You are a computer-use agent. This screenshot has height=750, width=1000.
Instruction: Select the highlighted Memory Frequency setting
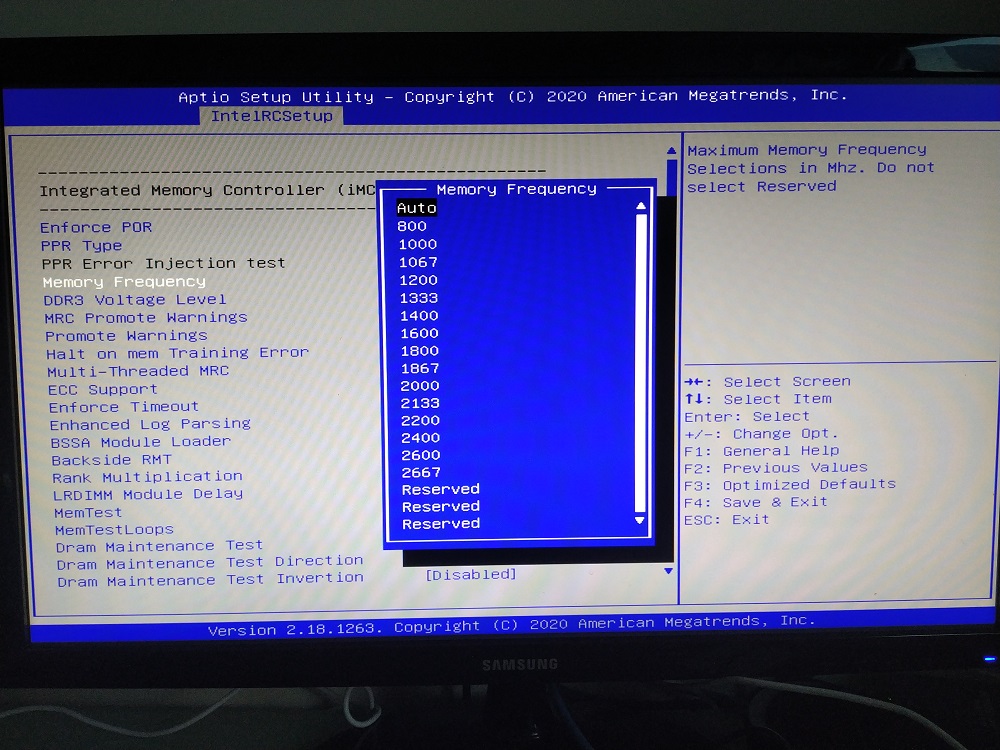pyautogui.click(x=124, y=282)
